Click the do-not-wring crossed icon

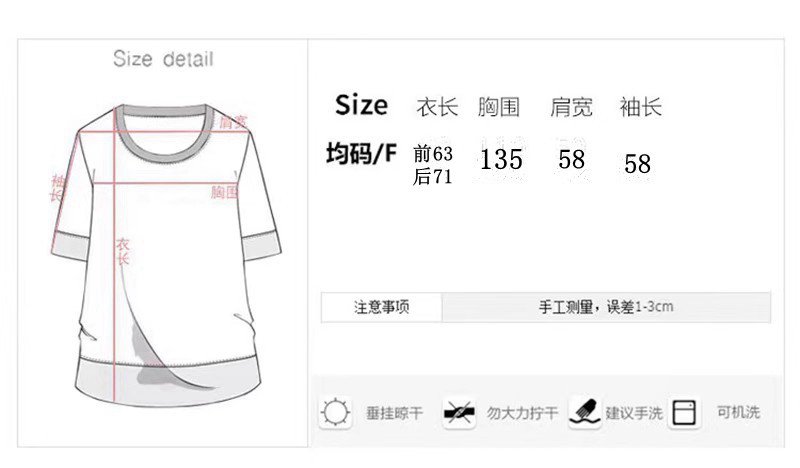click(x=459, y=412)
